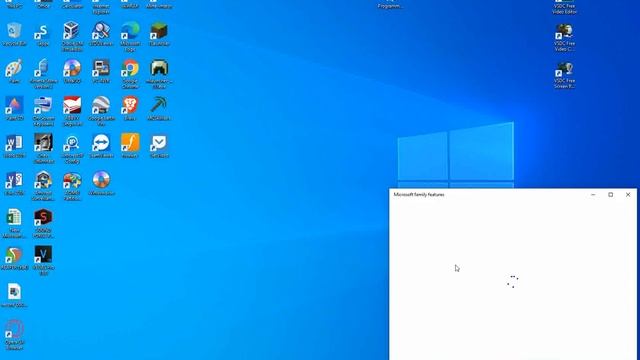Open the VSDC Free Video C... shortcut

[564, 32]
